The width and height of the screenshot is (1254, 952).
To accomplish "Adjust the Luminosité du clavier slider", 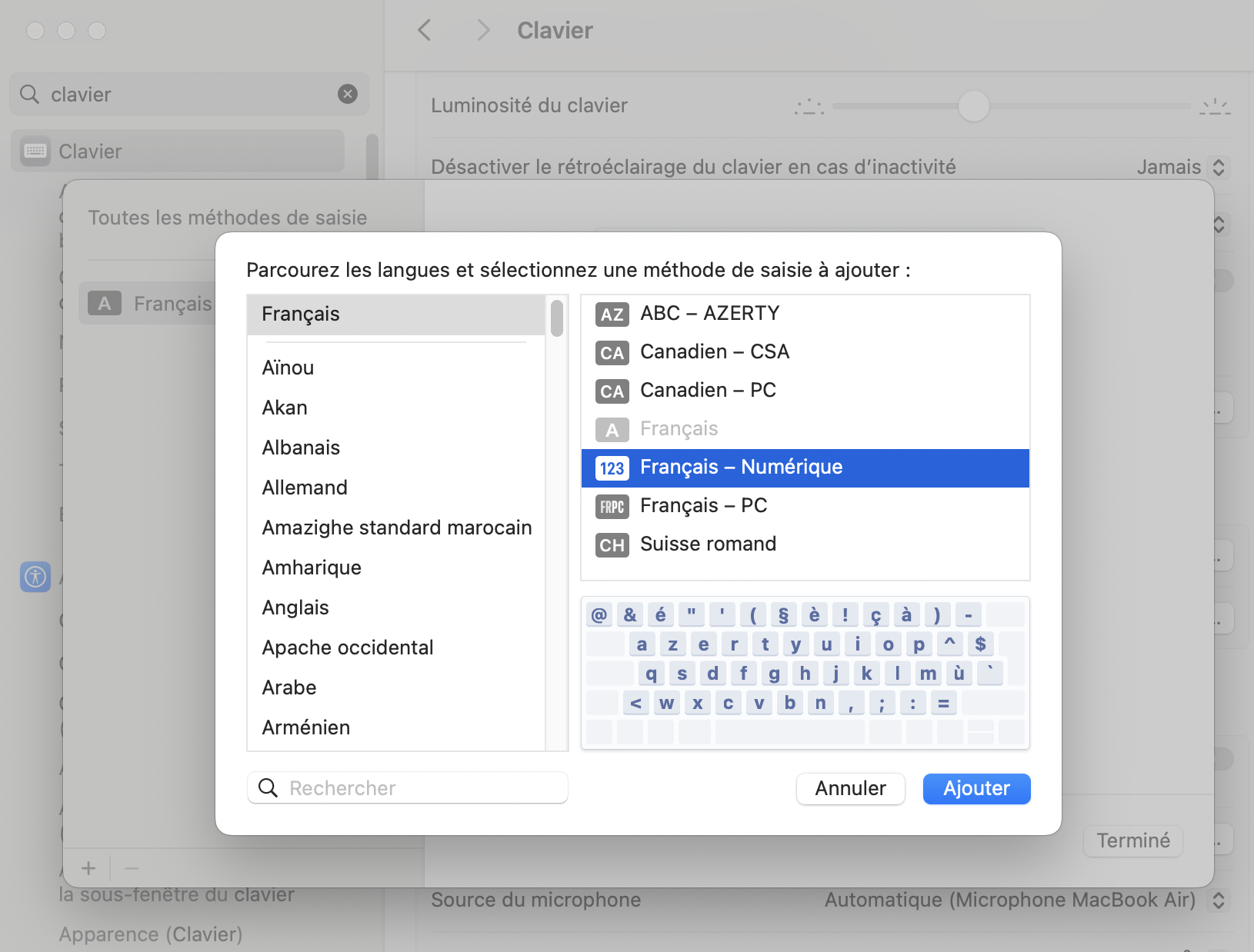I will tap(973, 106).
